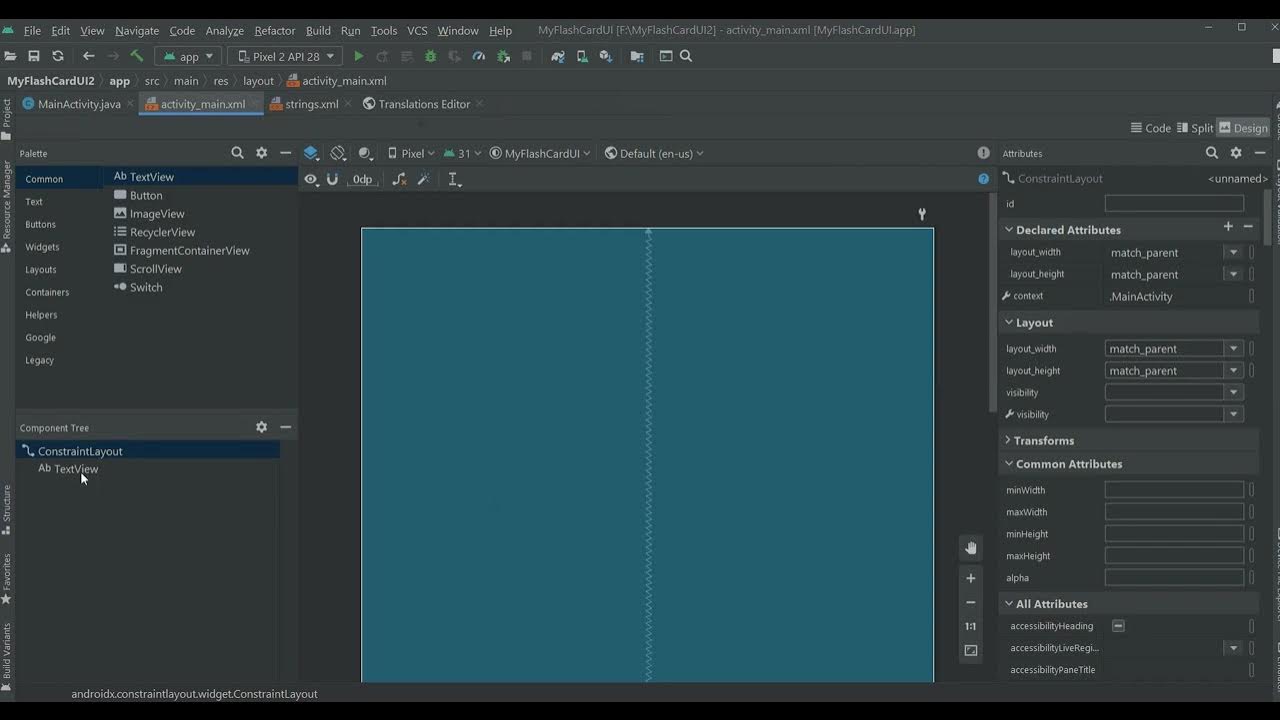1280x720 pixels.
Task: Open the Profiler gauge icon
Action: (479, 56)
